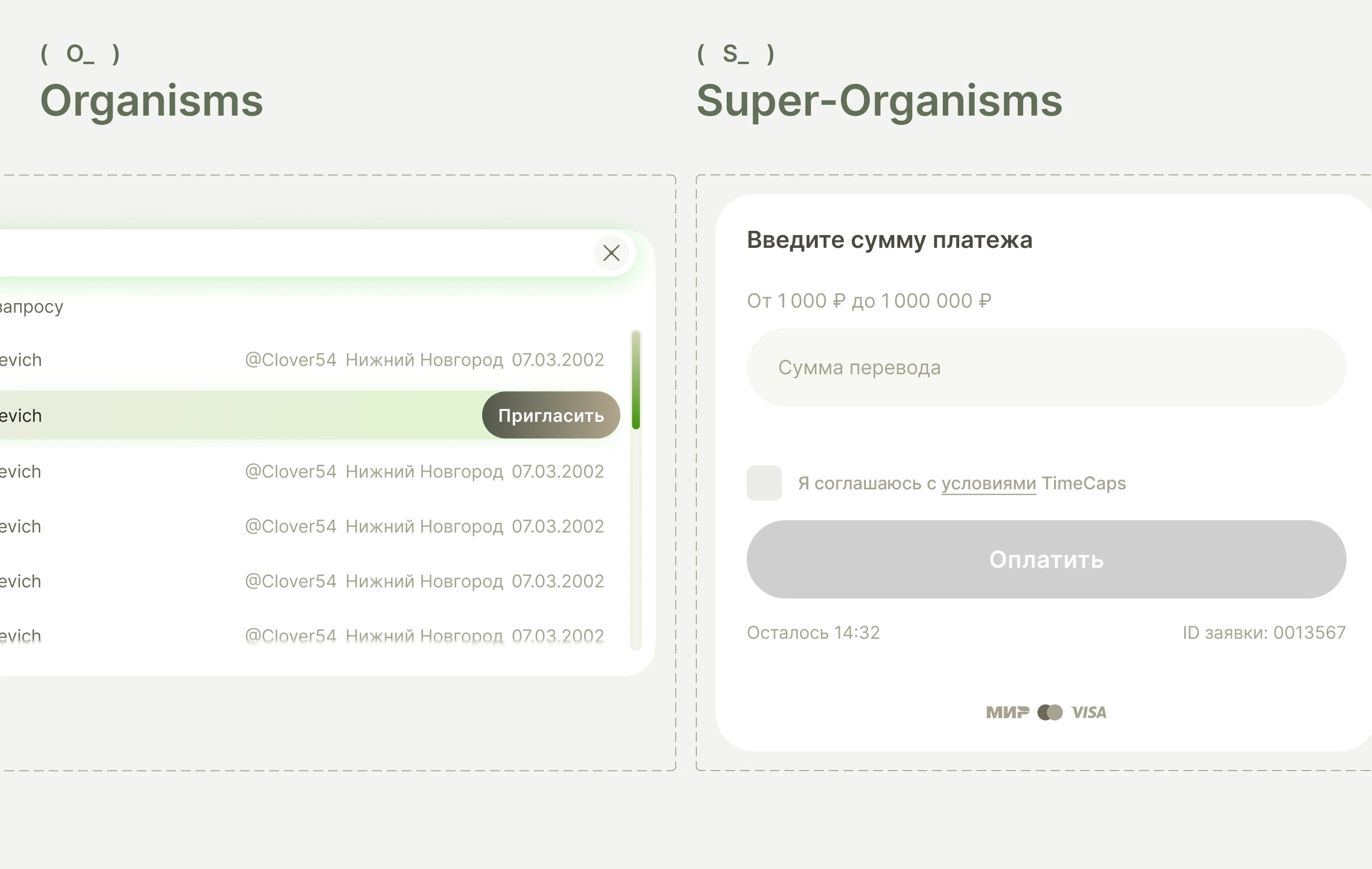
Task: Tick the TimeCaps agreement checkbox
Action: point(764,483)
